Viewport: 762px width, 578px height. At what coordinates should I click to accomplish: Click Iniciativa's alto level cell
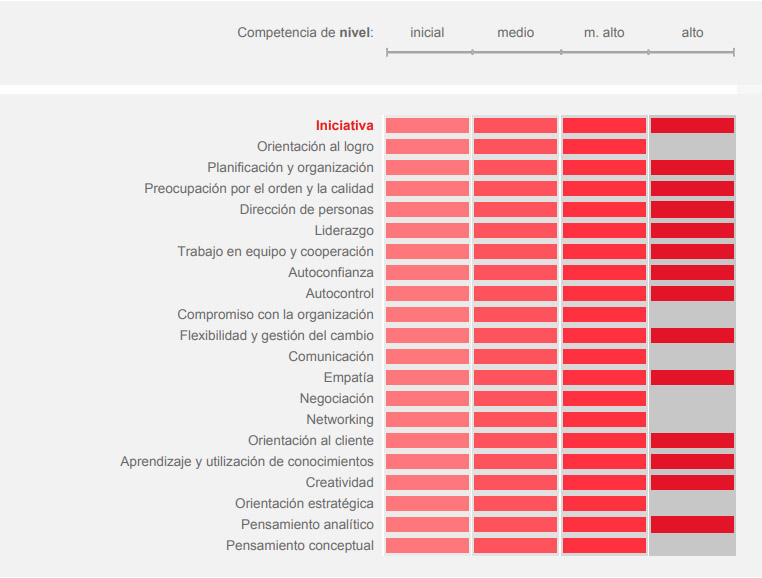[x=692, y=126]
